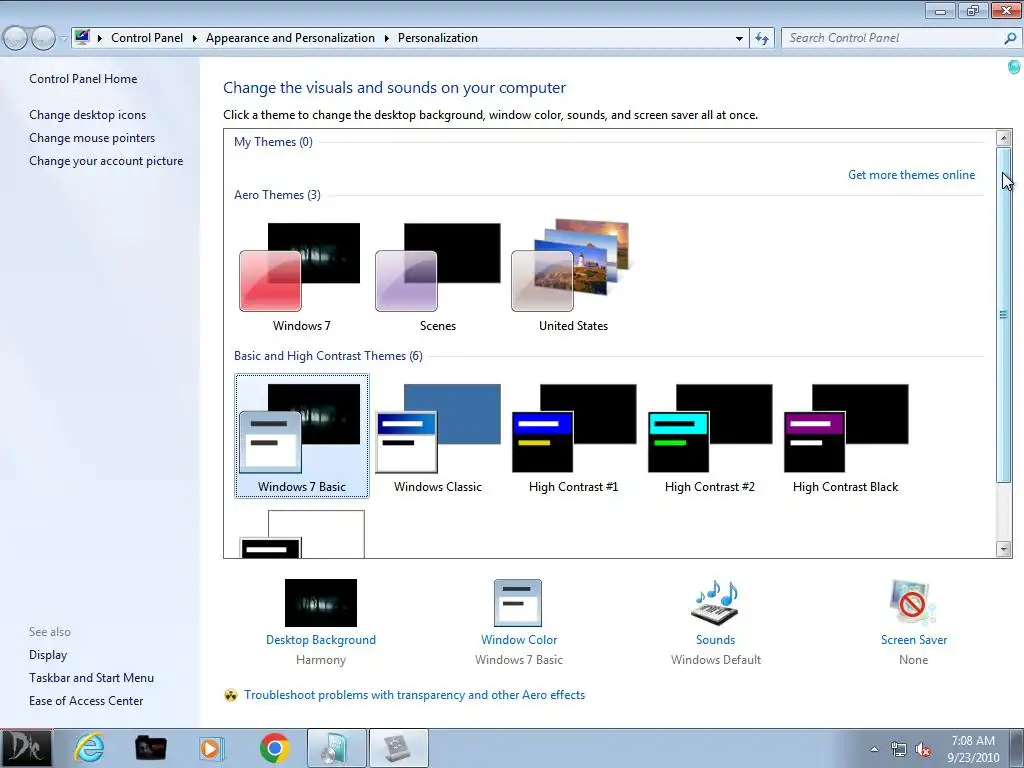Click the Desktop Background text link
Screen dimensions: 1024x768
click(x=321, y=640)
